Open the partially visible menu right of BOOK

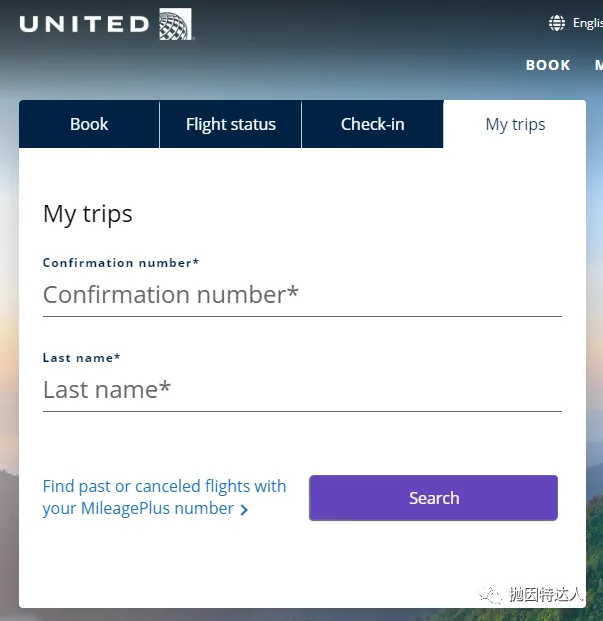598,65
